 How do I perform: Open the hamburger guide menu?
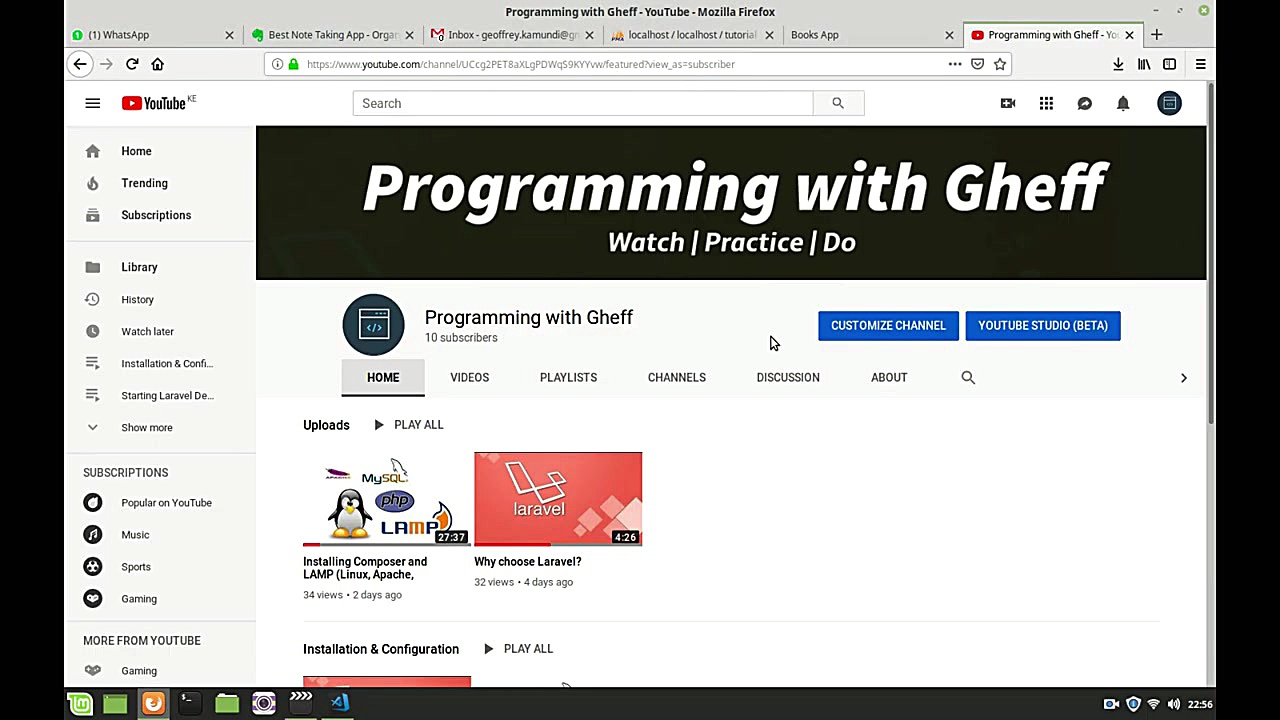92,103
